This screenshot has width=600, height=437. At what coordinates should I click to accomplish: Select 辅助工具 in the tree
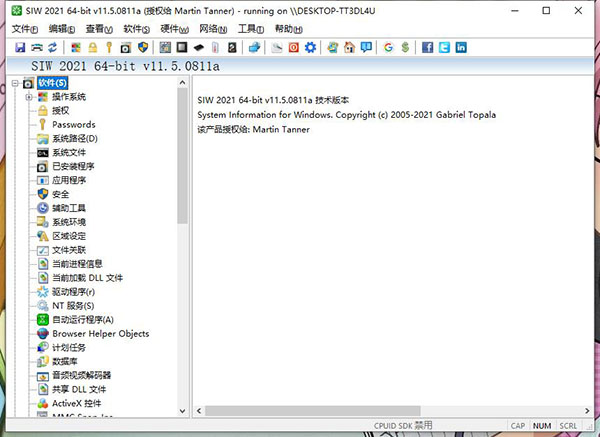[x=69, y=208]
